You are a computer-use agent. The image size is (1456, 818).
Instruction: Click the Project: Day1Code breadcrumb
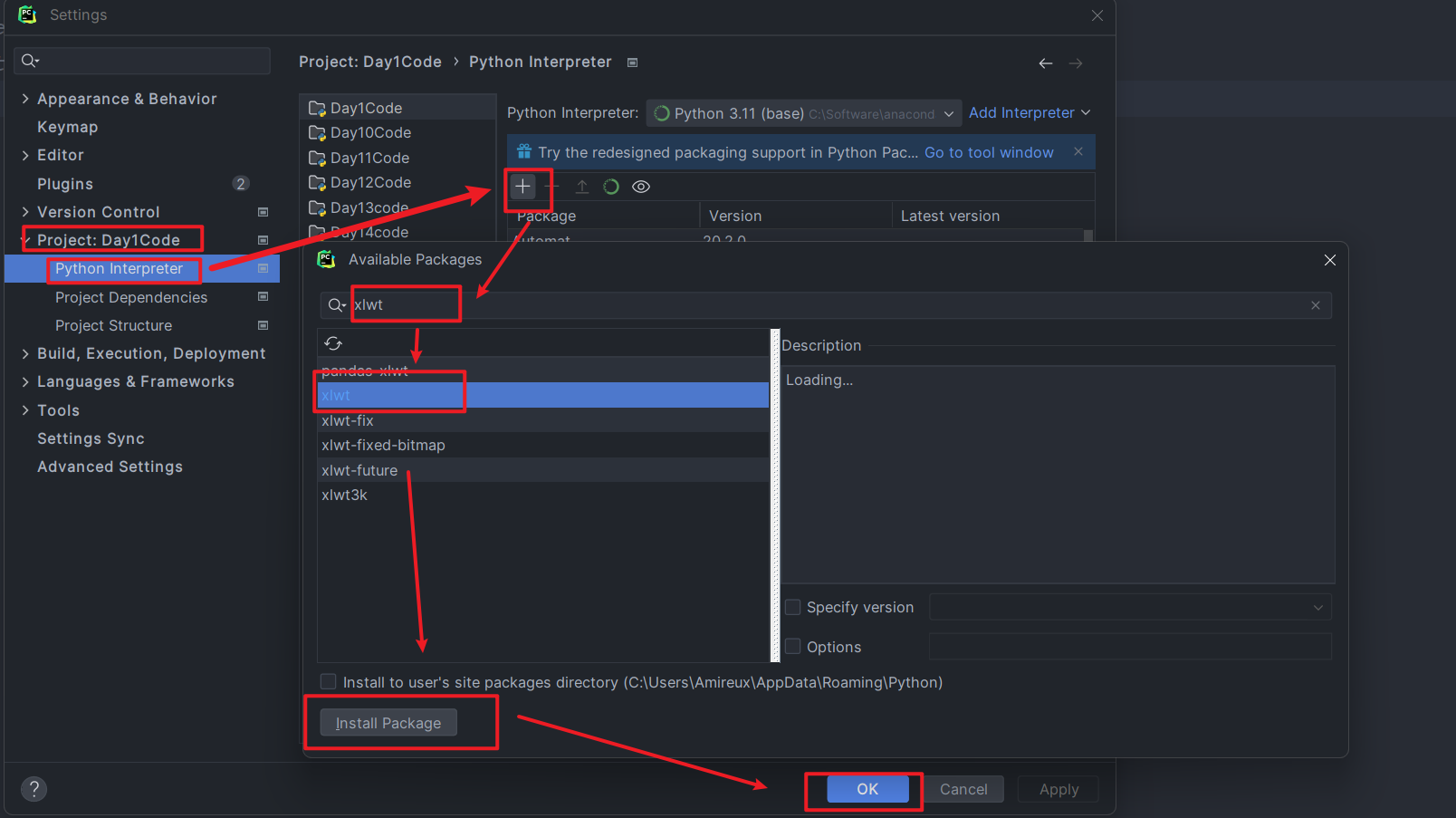[370, 62]
